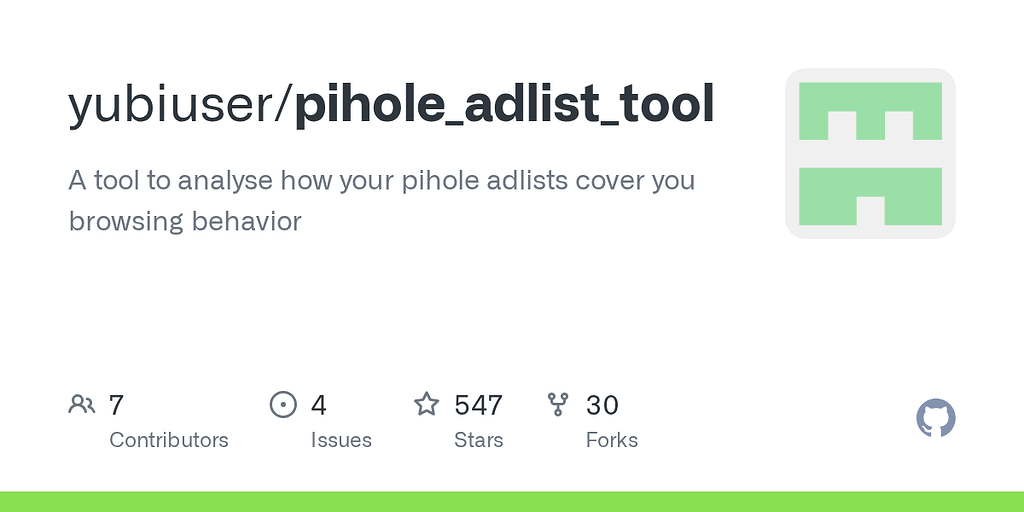
Task: Open the yubiuser owner name
Action: click(175, 106)
